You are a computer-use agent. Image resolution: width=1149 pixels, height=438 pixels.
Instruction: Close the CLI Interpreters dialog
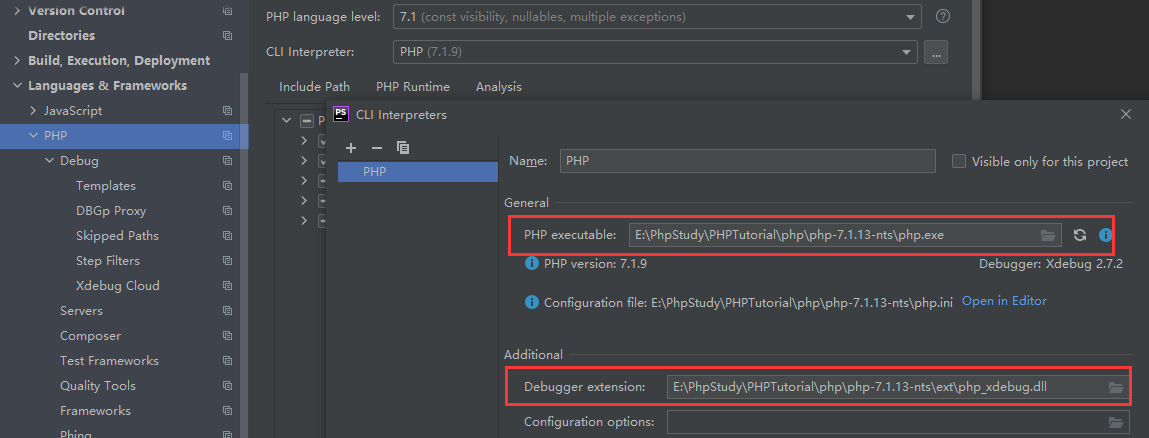tap(1126, 114)
